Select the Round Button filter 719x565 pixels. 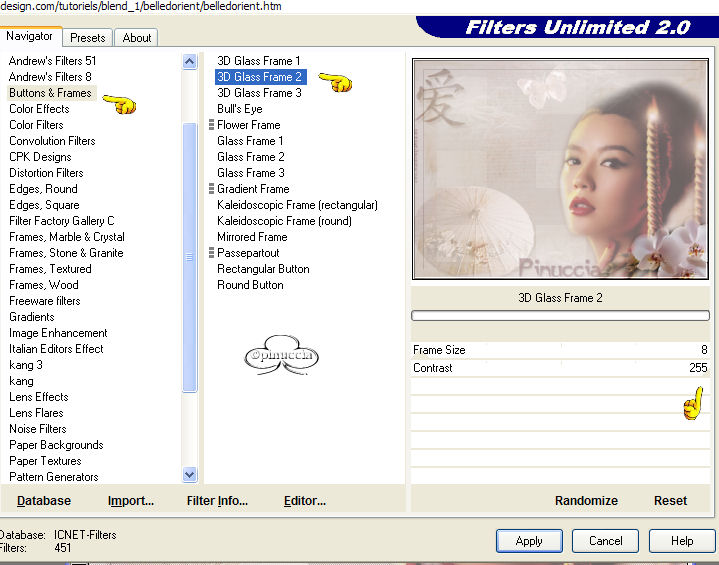[250, 285]
